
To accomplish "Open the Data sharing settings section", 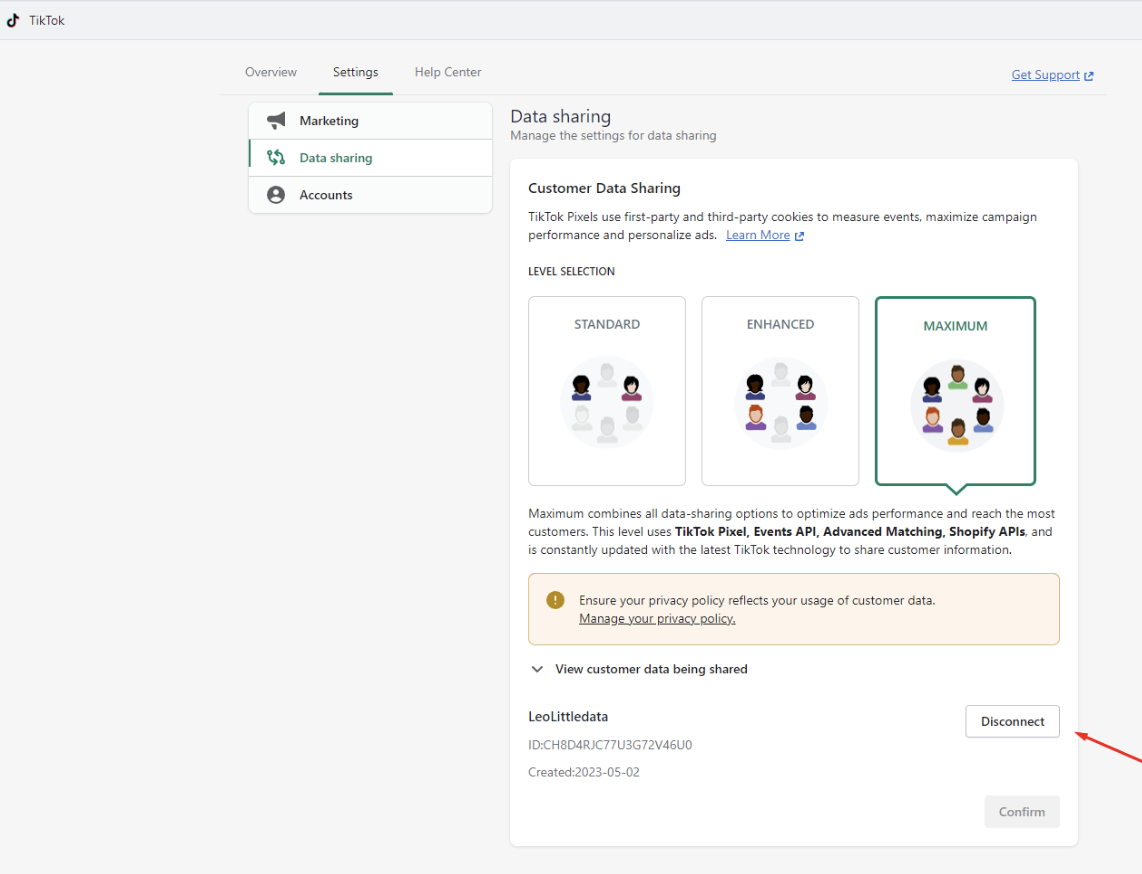I will (x=371, y=158).
